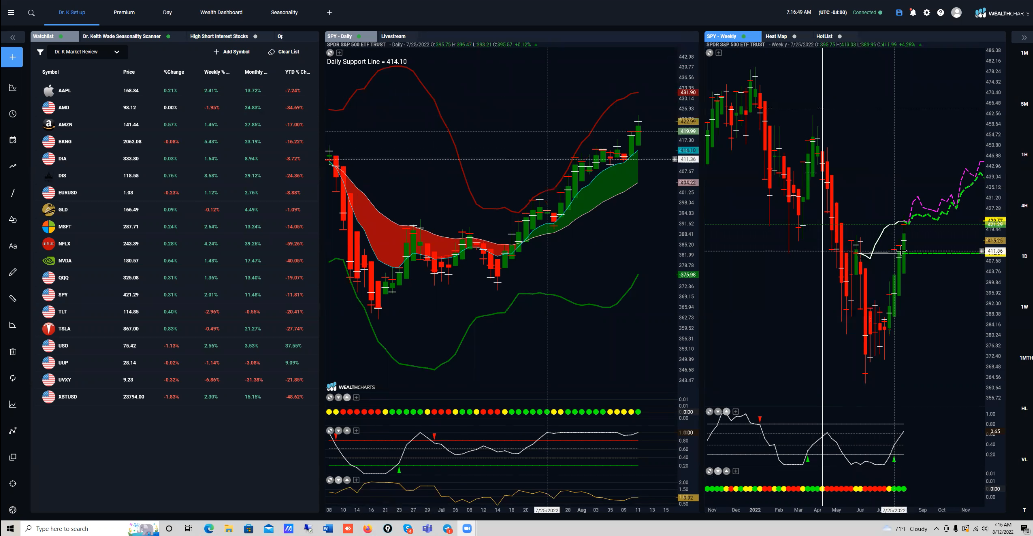Sort watchlist by %Change column header

[174, 72]
